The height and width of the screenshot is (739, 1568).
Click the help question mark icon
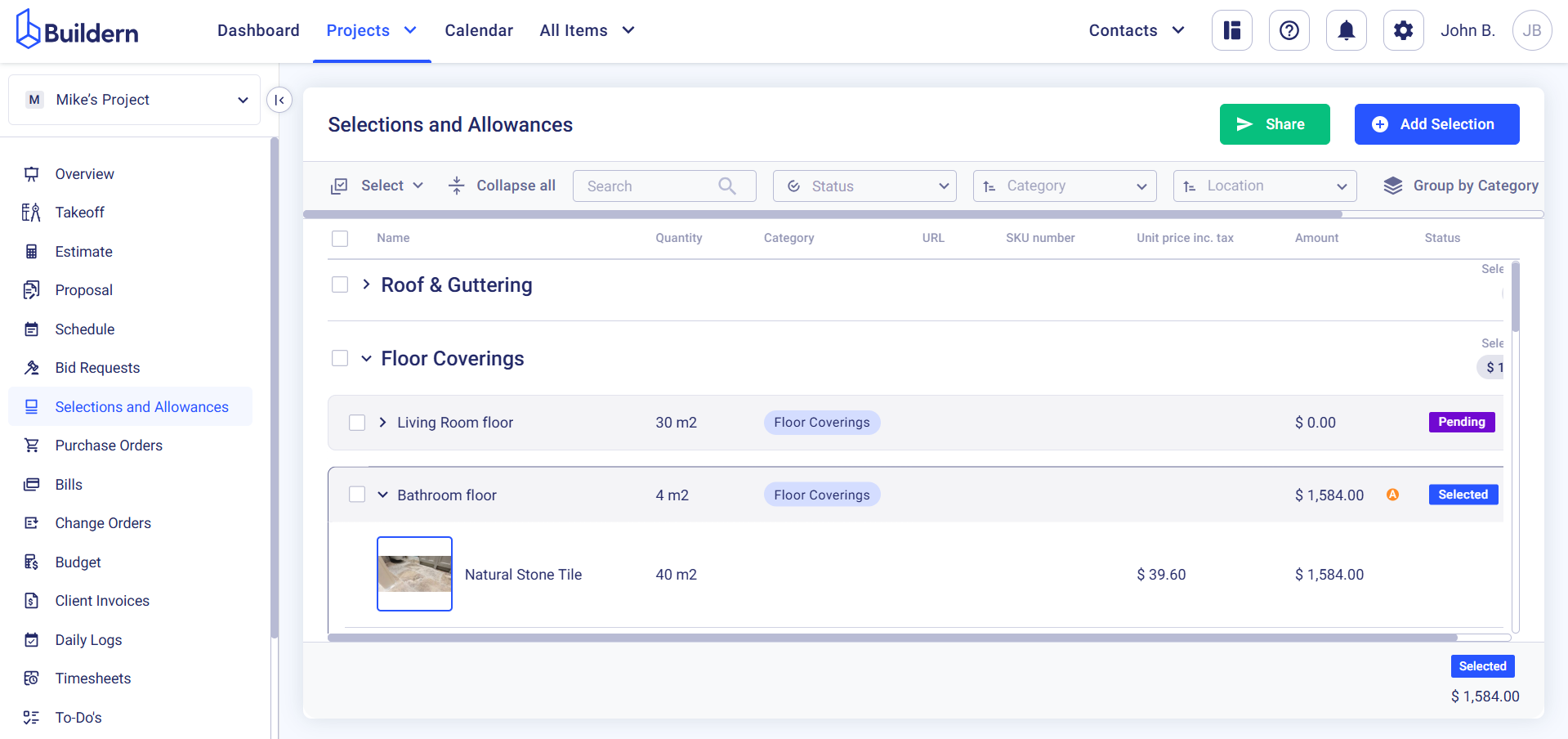click(1289, 31)
